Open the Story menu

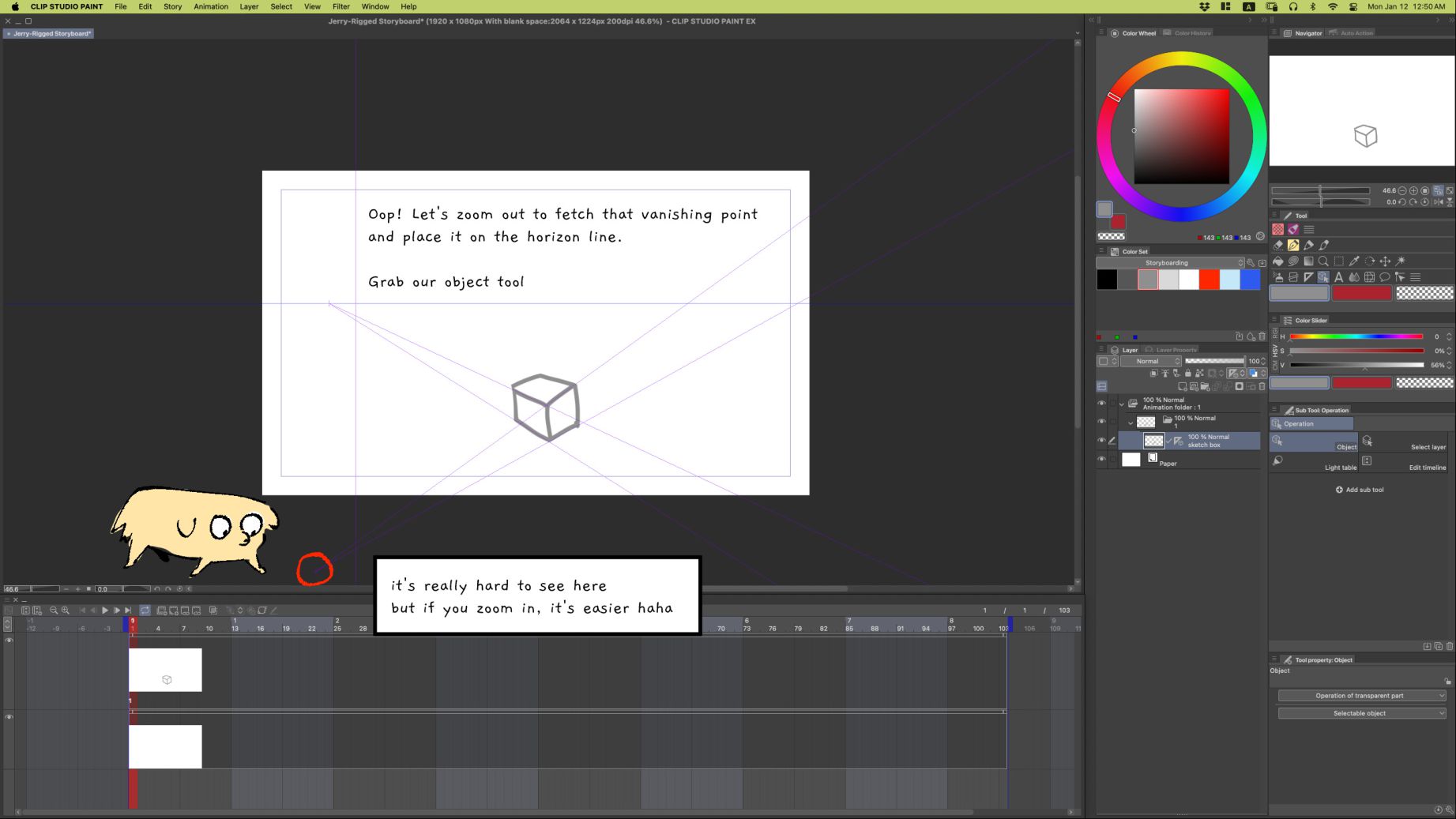click(172, 6)
